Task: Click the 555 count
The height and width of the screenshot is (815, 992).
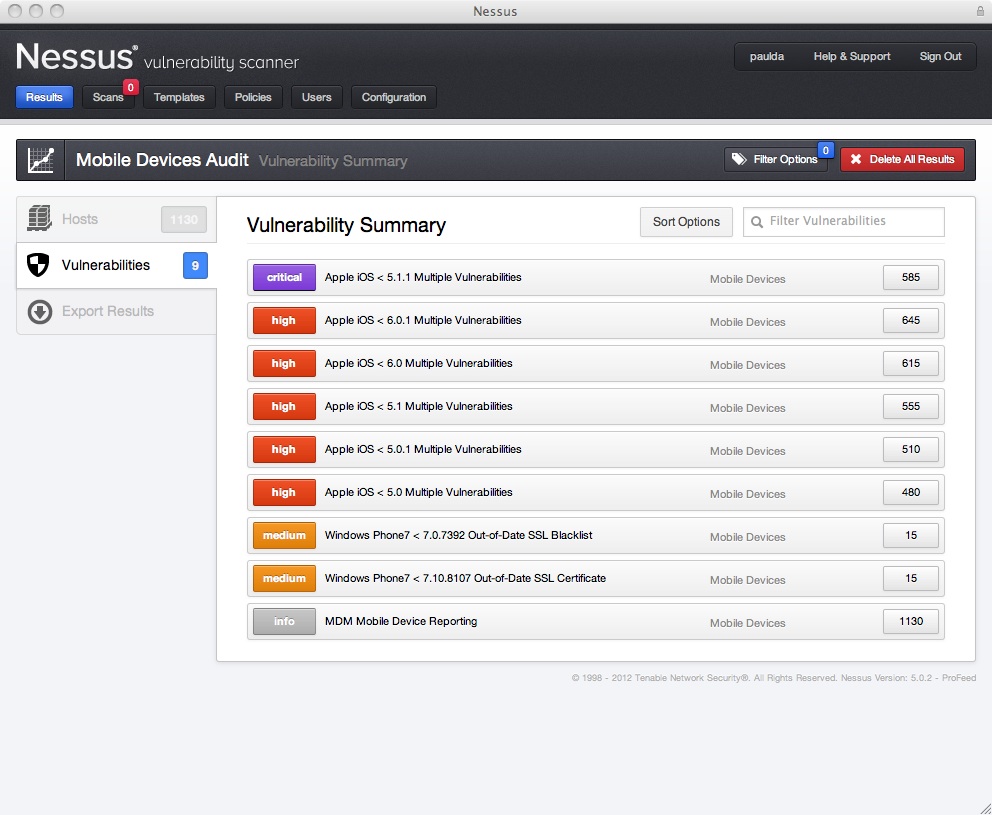Action: (910, 406)
